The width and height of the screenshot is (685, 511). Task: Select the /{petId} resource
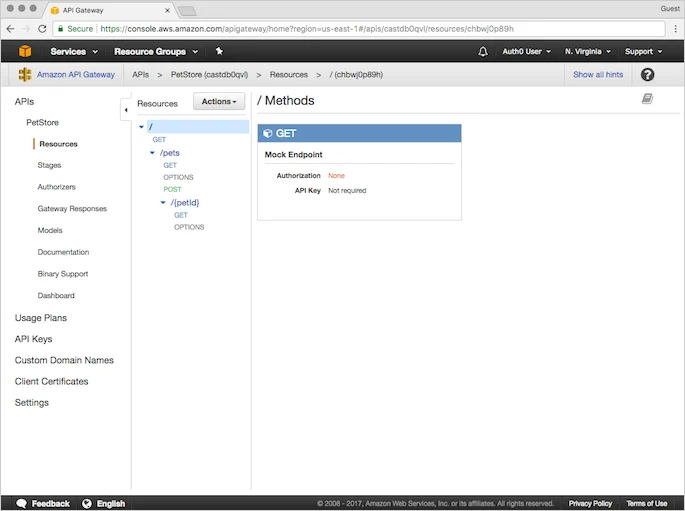pos(185,203)
